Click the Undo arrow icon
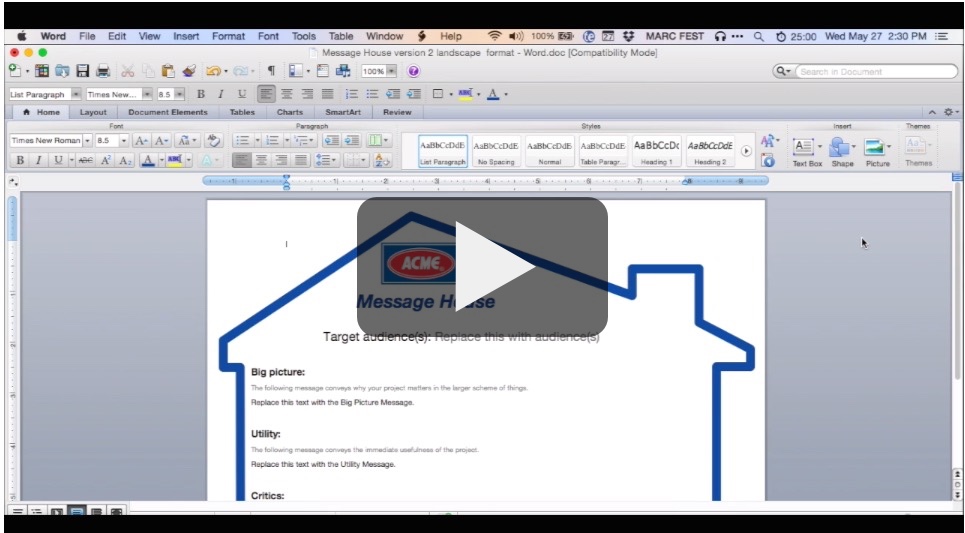Viewport: 965px width, 533px height. point(213,71)
